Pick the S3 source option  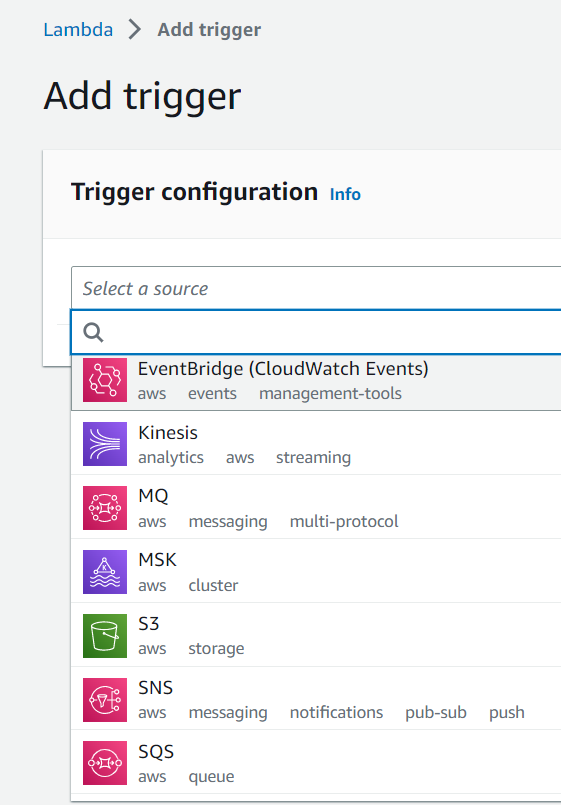pyautogui.click(x=316, y=636)
